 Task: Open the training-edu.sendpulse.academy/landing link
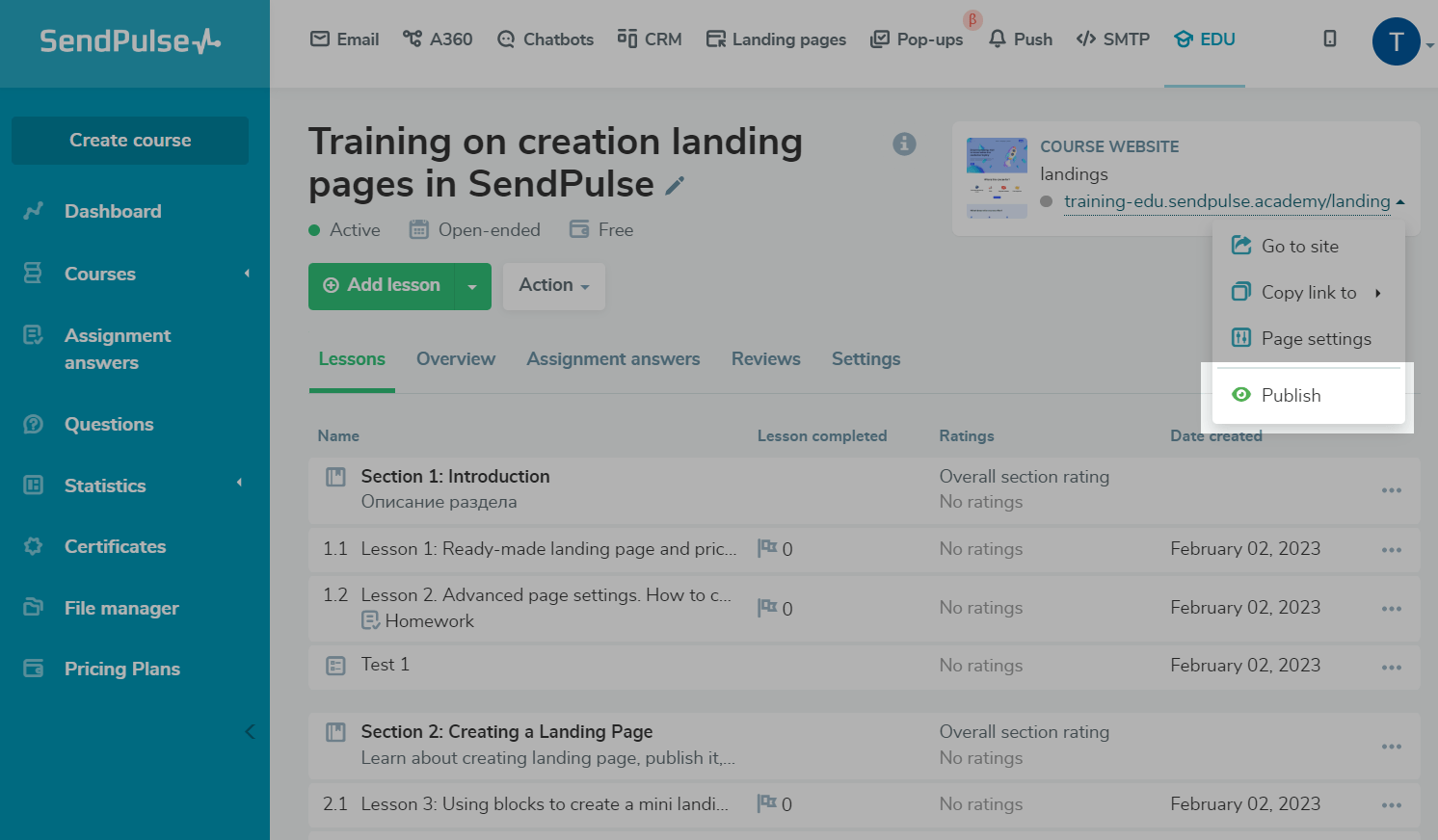tap(1226, 201)
